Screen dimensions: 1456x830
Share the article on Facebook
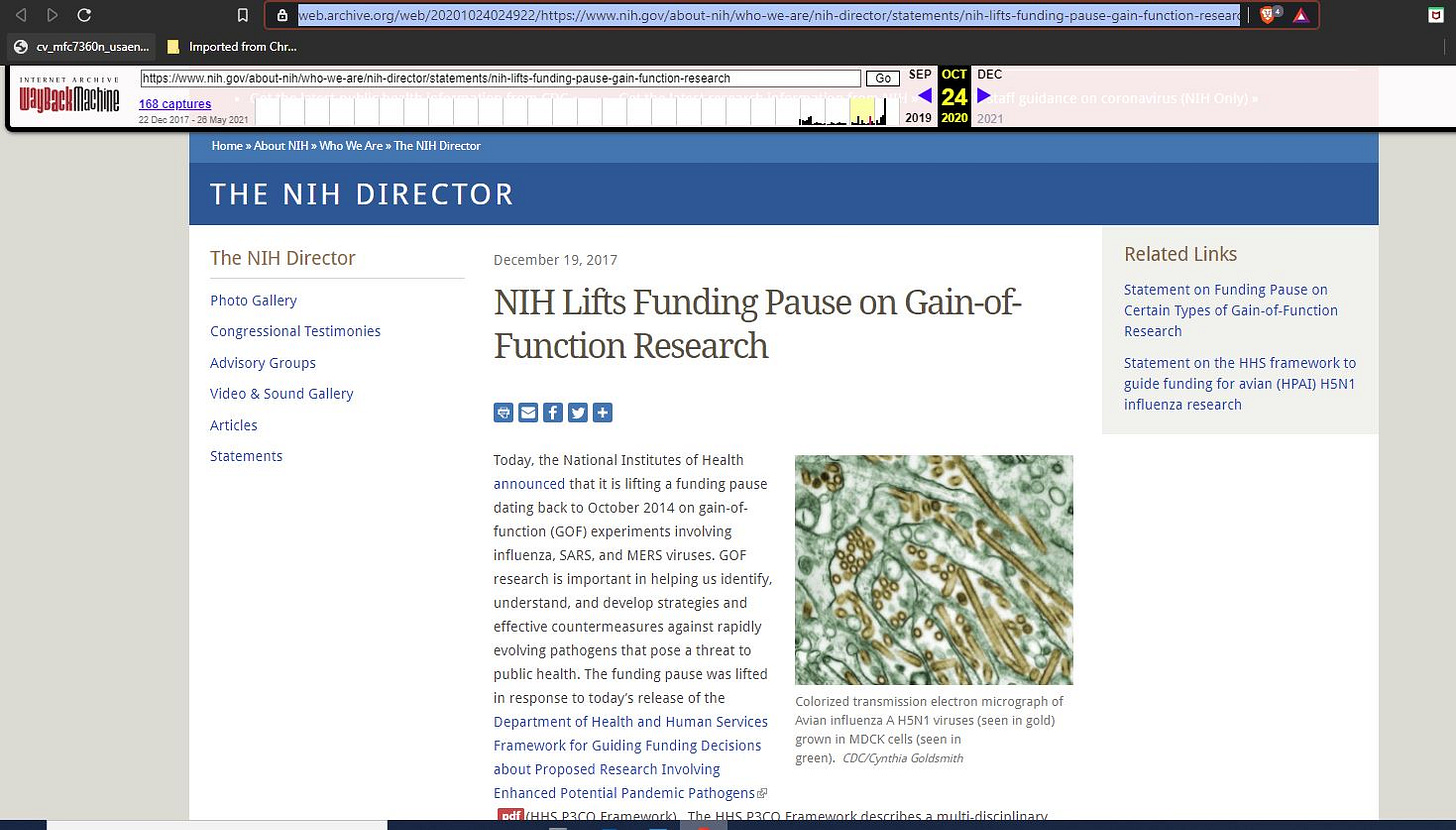click(x=553, y=413)
